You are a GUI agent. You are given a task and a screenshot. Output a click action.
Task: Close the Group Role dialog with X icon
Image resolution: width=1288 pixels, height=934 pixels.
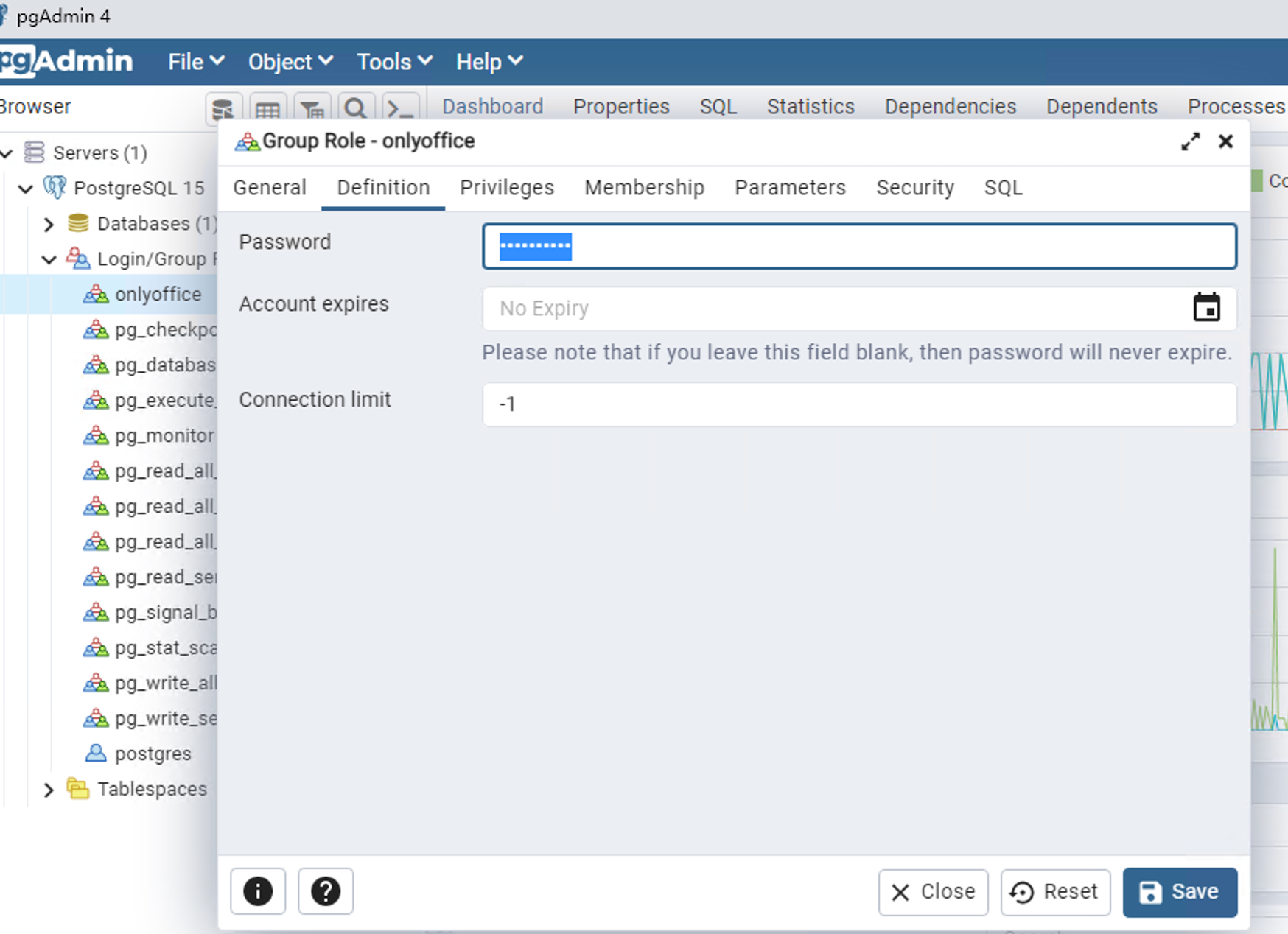point(1225,141)
